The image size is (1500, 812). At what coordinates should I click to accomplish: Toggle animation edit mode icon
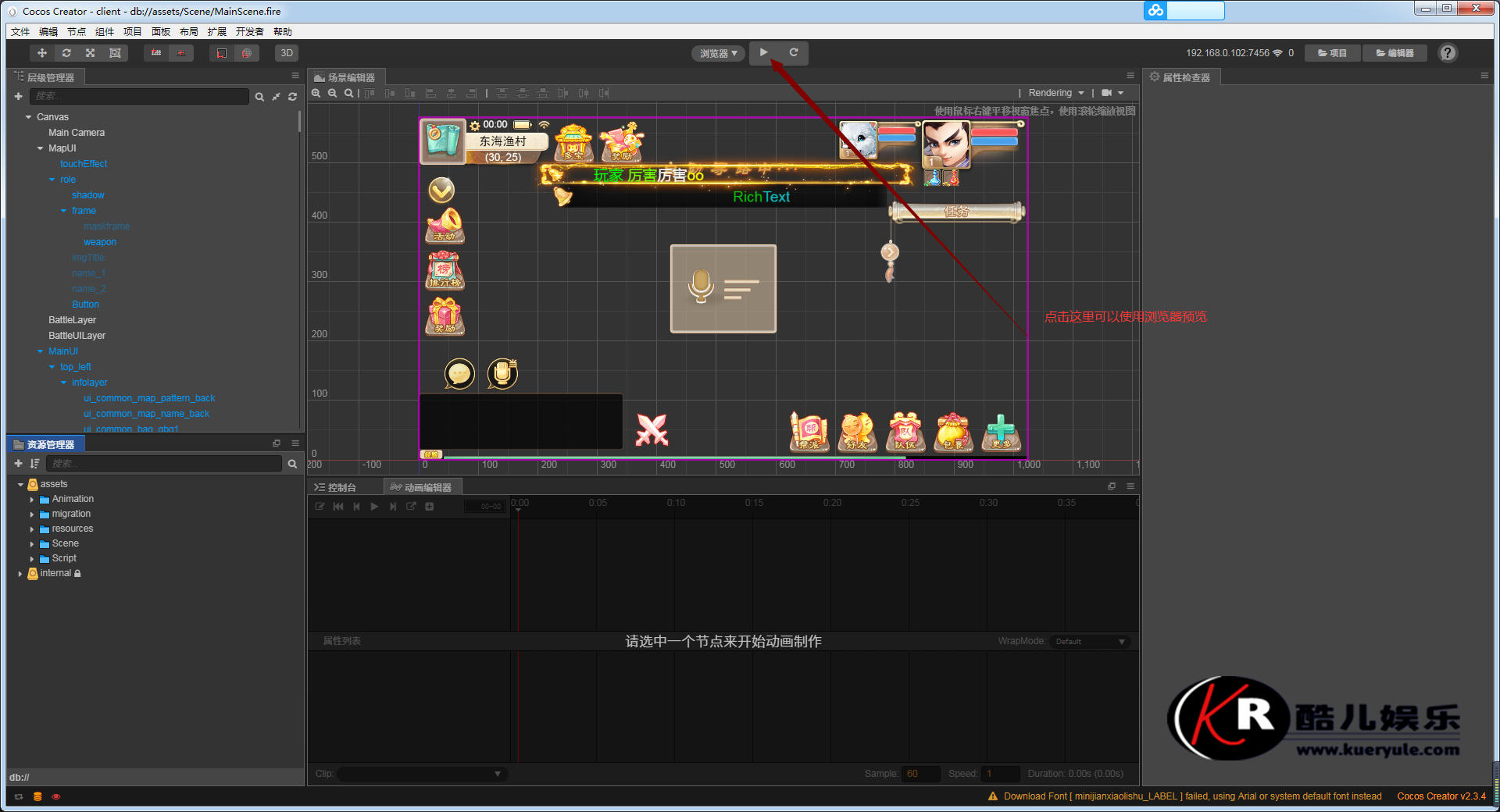320,507
